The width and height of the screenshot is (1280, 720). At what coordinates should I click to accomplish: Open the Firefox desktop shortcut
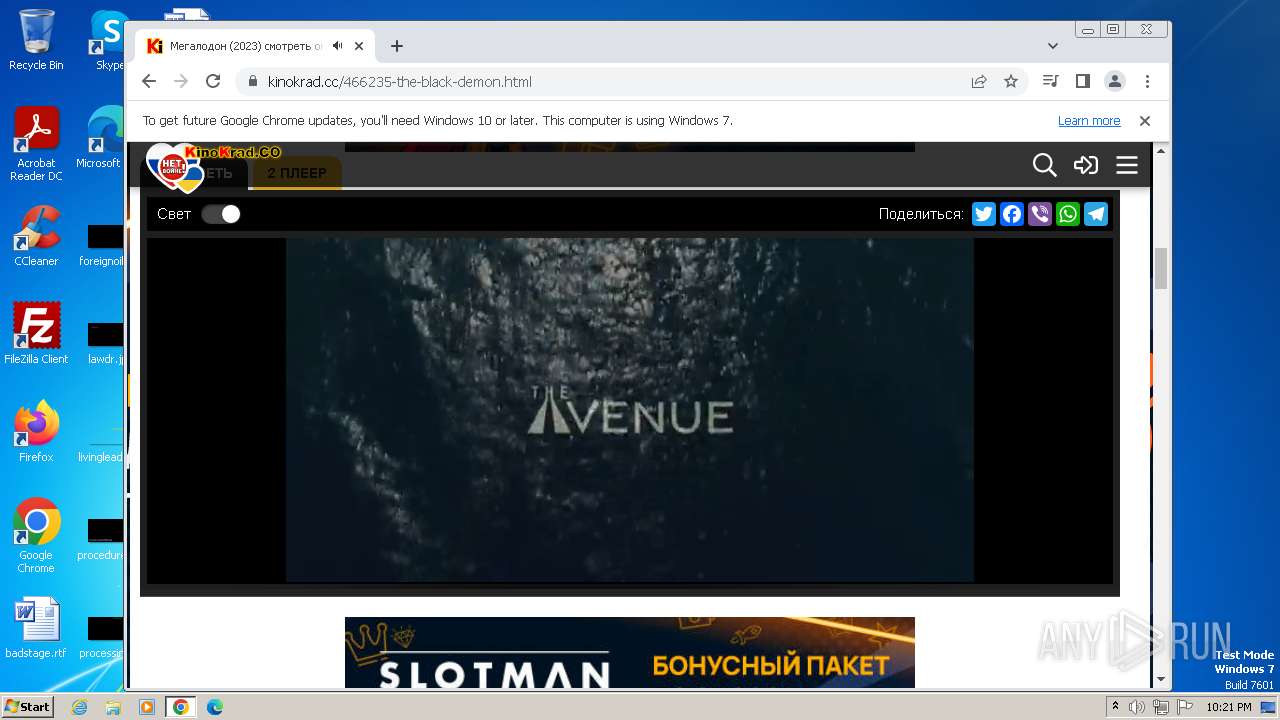[36, 432]
